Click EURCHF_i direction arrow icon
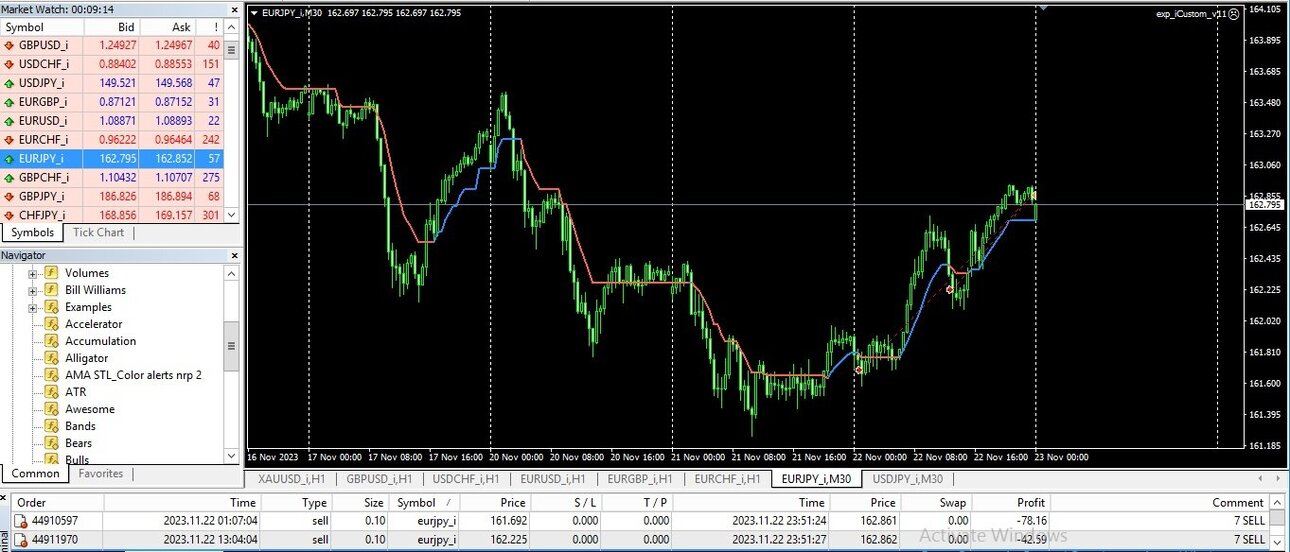1290x552 pixels. [9, 140]
